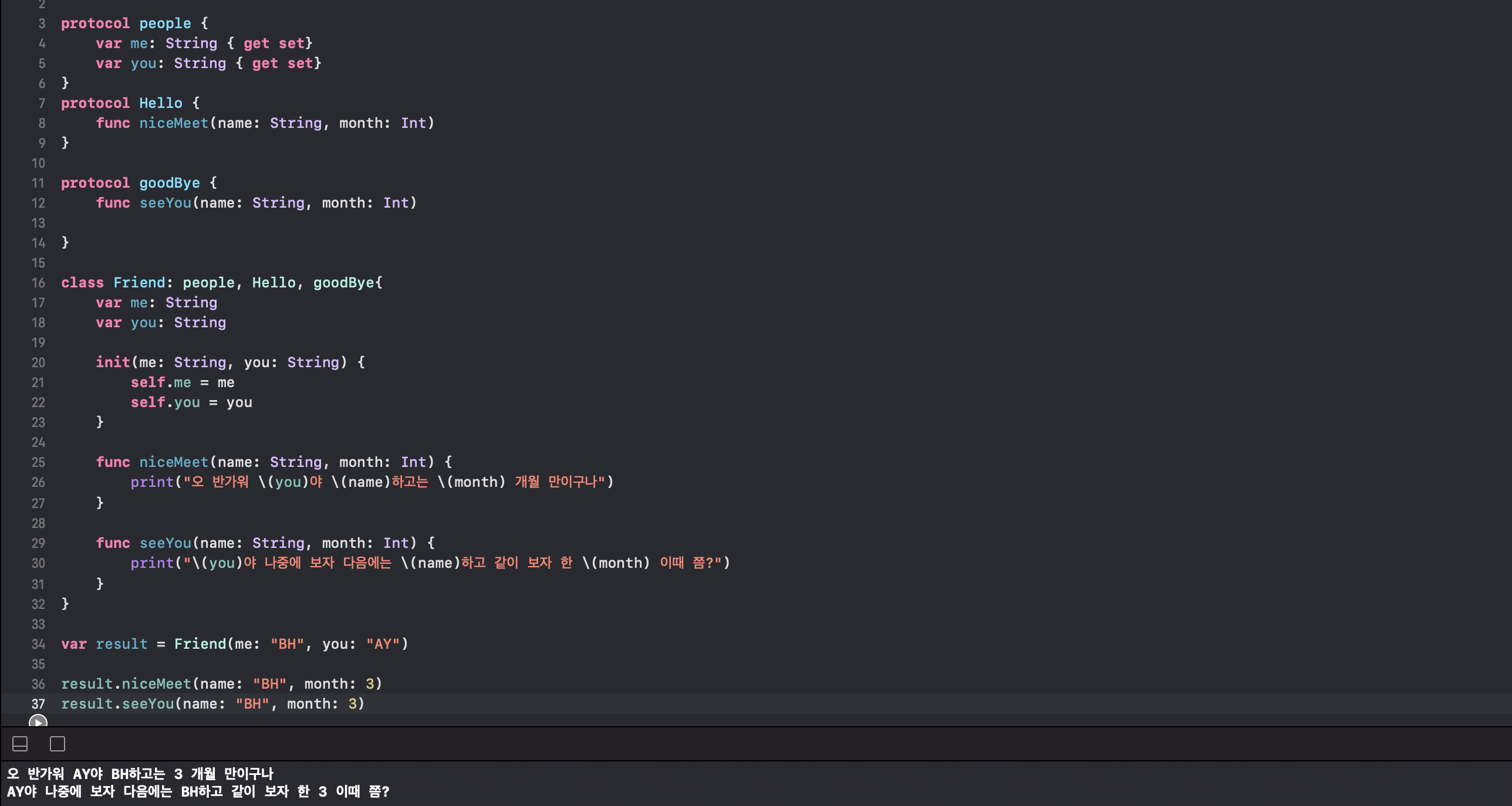The image size is (1512, 806).
Task: Click the print statement on line 30
Action: pos(152,563)
